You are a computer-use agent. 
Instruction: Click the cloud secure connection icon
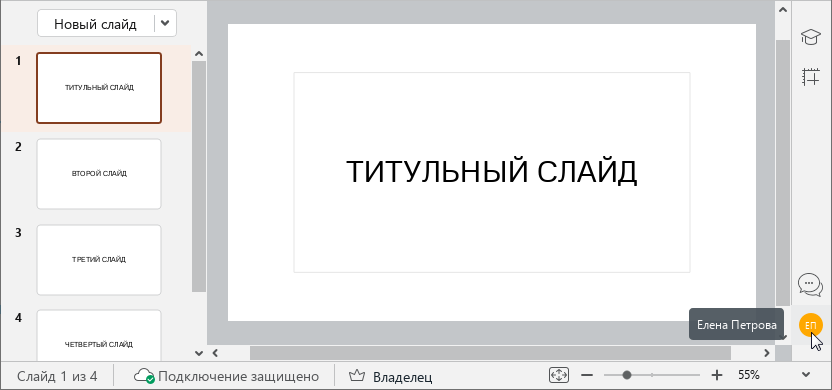coord(144,376)
